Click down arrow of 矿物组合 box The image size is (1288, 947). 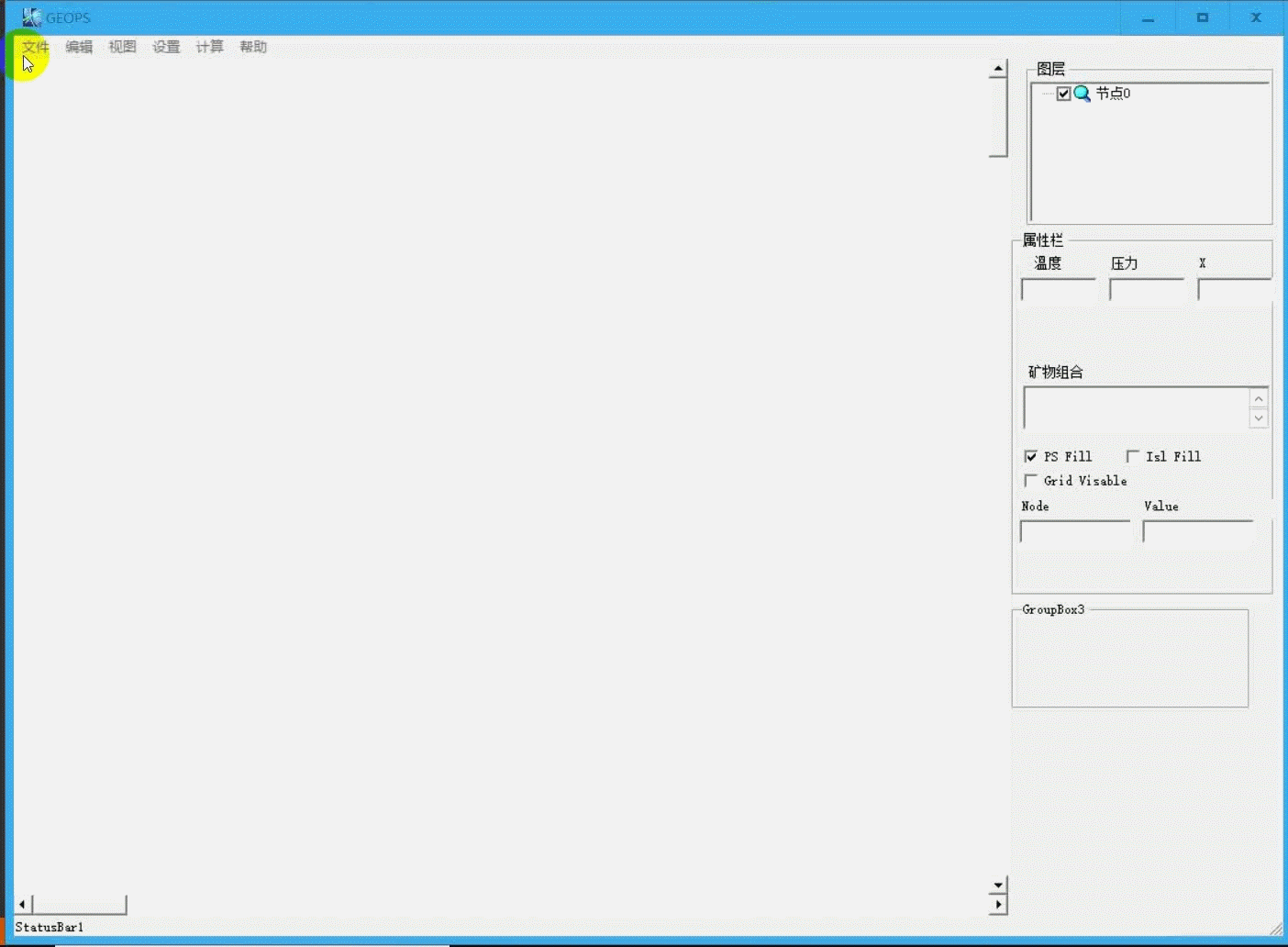(1259, 418)
